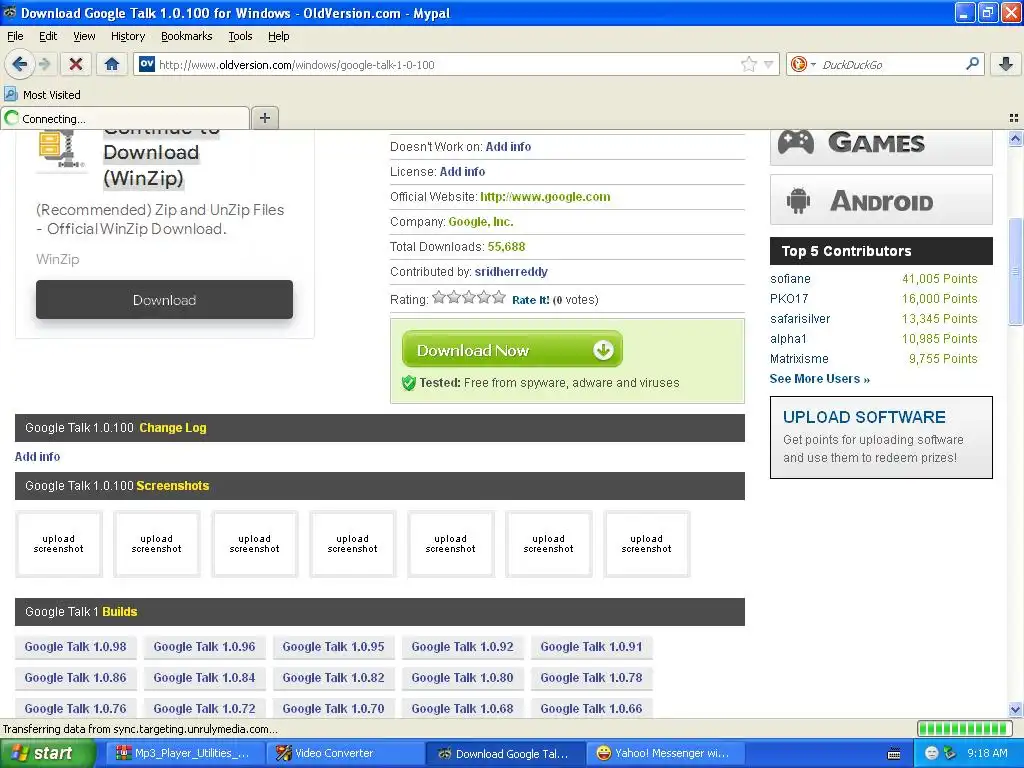Image resolution: width=1024 pixels, height=768 pixels.
Task: Open the Help menu
Action: point(278,37)
